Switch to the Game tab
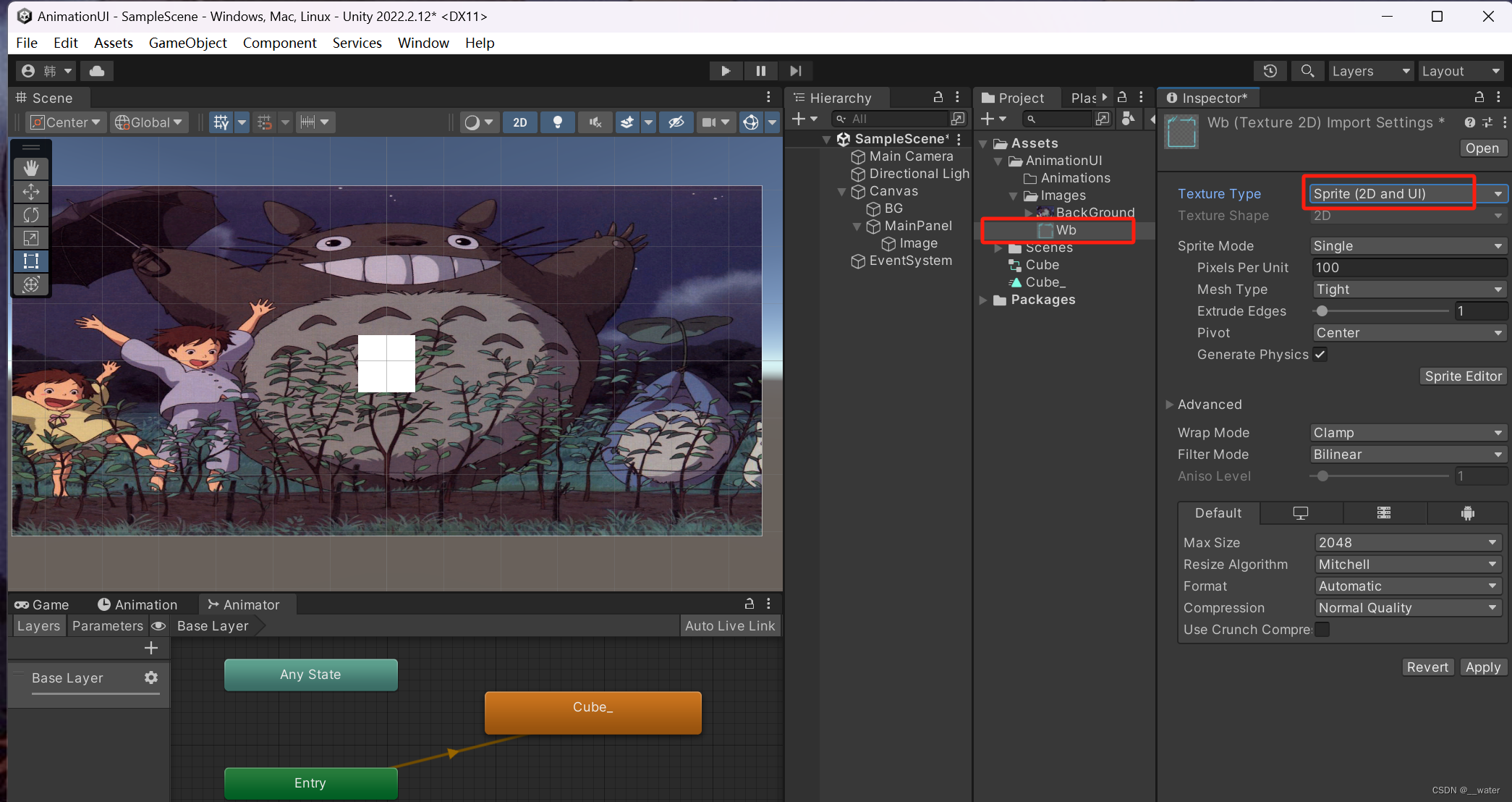This screenshot has height=802, width=1512. tap(42, 604)
